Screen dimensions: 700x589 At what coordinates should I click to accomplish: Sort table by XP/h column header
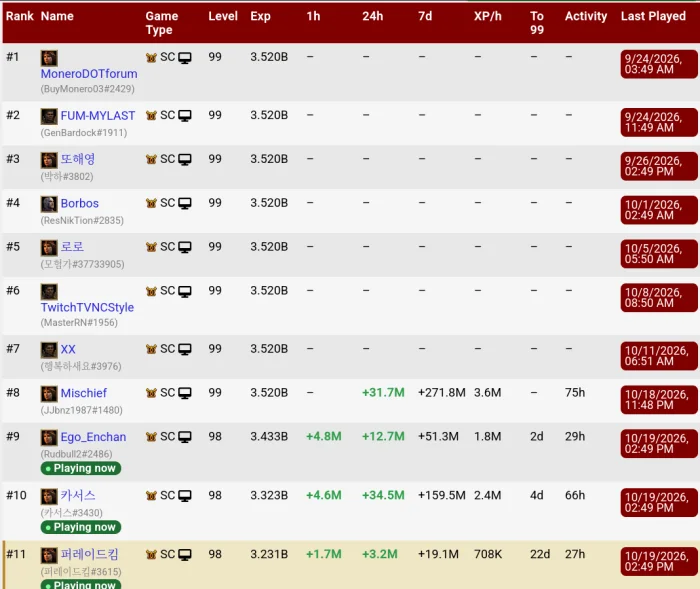(x=488, y=17)
